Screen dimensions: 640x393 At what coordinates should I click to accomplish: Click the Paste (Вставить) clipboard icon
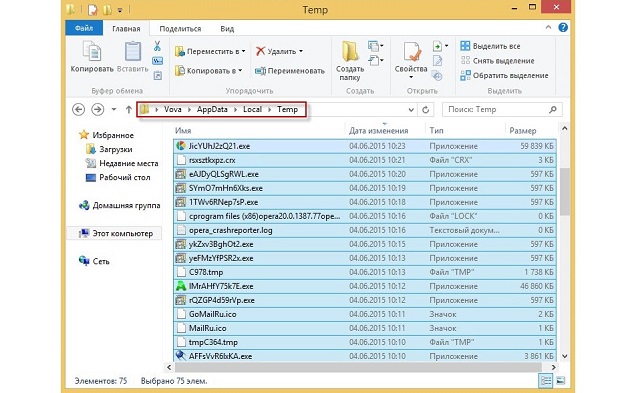[x=133, y=52]
